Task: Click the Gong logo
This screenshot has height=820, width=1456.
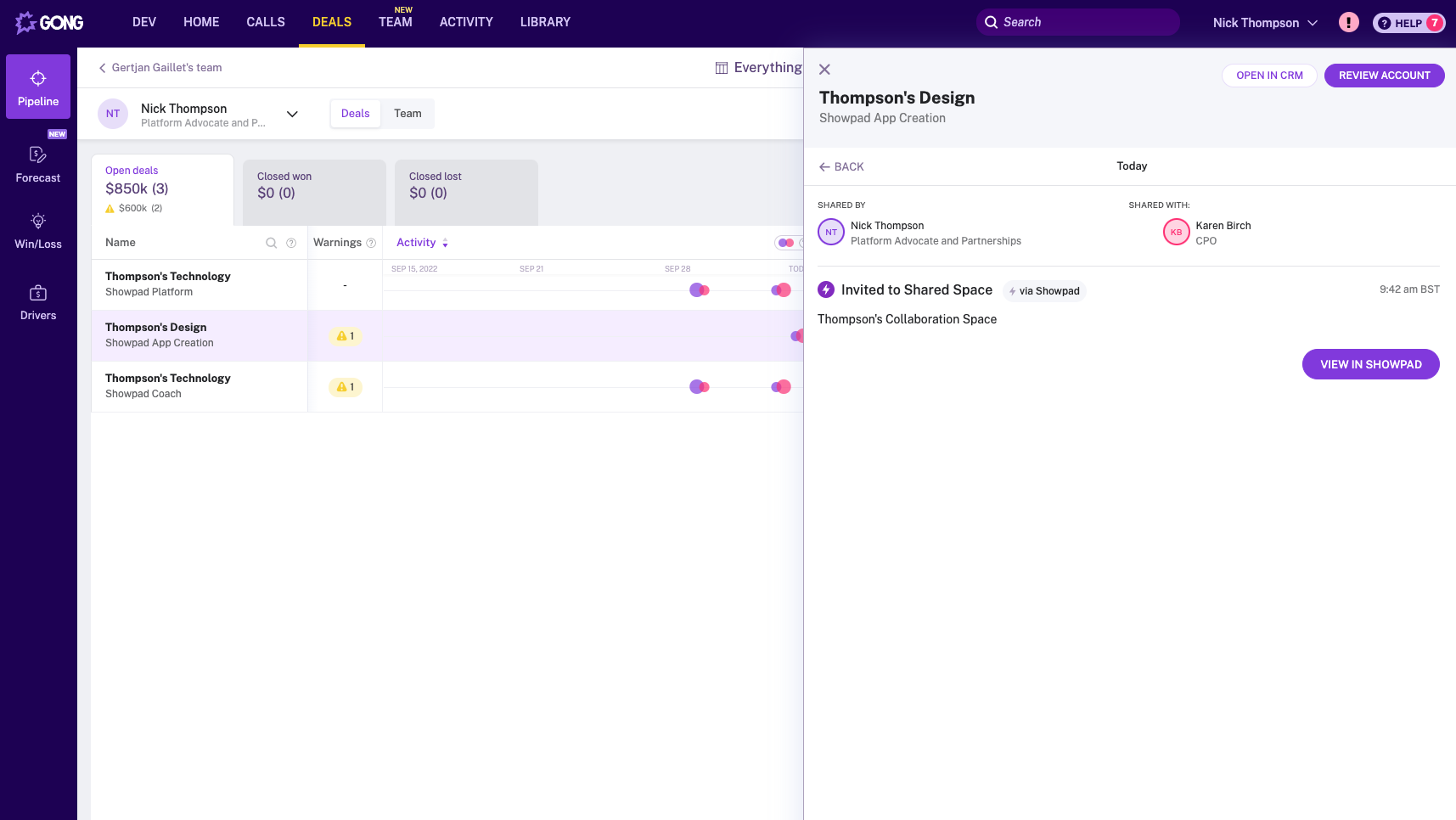Action: (49, 23)
